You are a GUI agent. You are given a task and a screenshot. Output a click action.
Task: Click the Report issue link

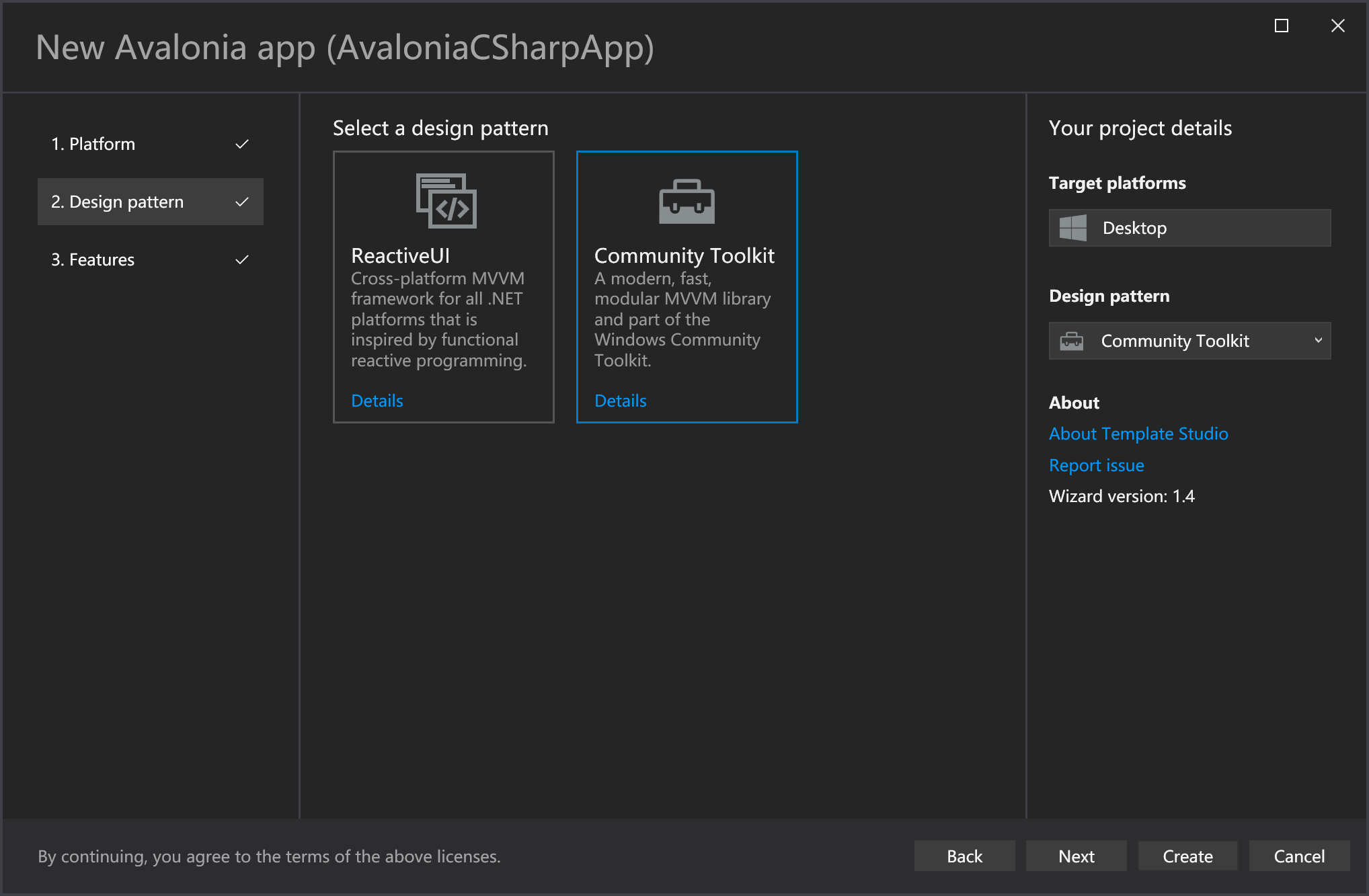[1097, 464]
